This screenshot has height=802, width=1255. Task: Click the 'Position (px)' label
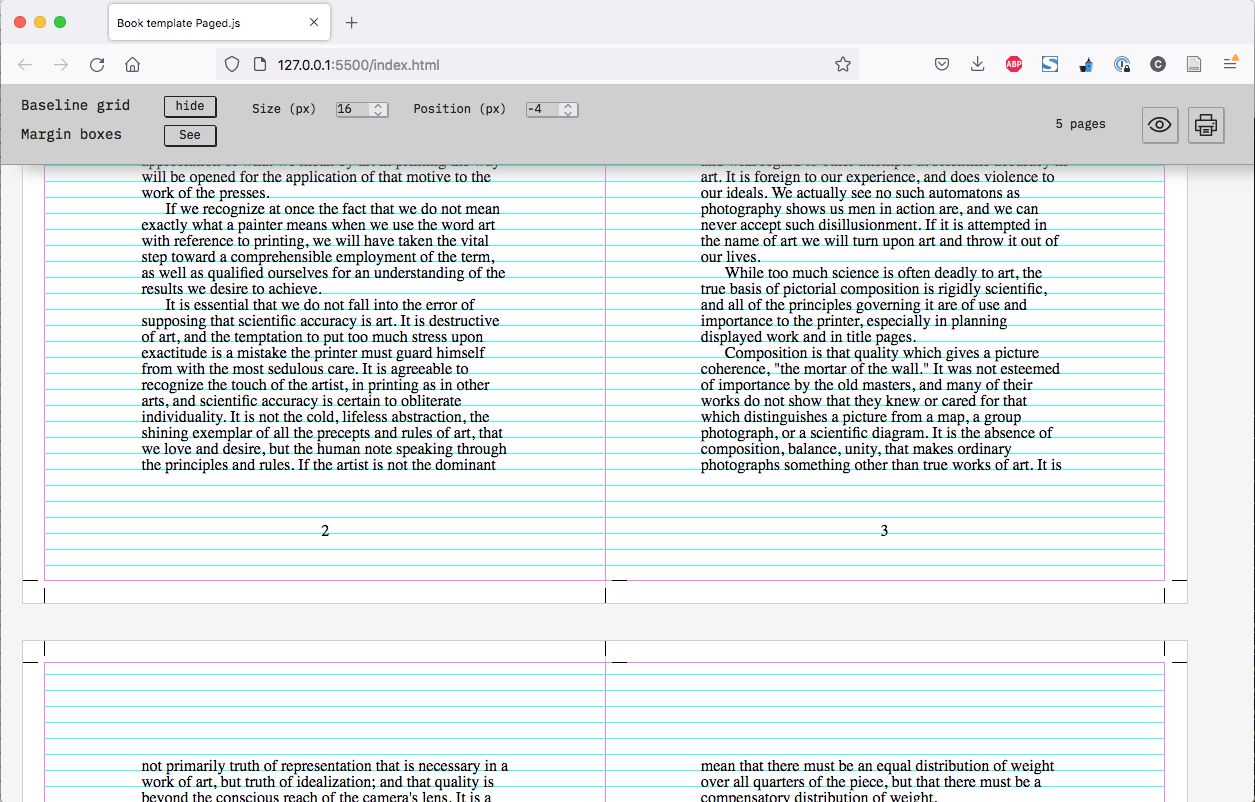click(460, 108)
